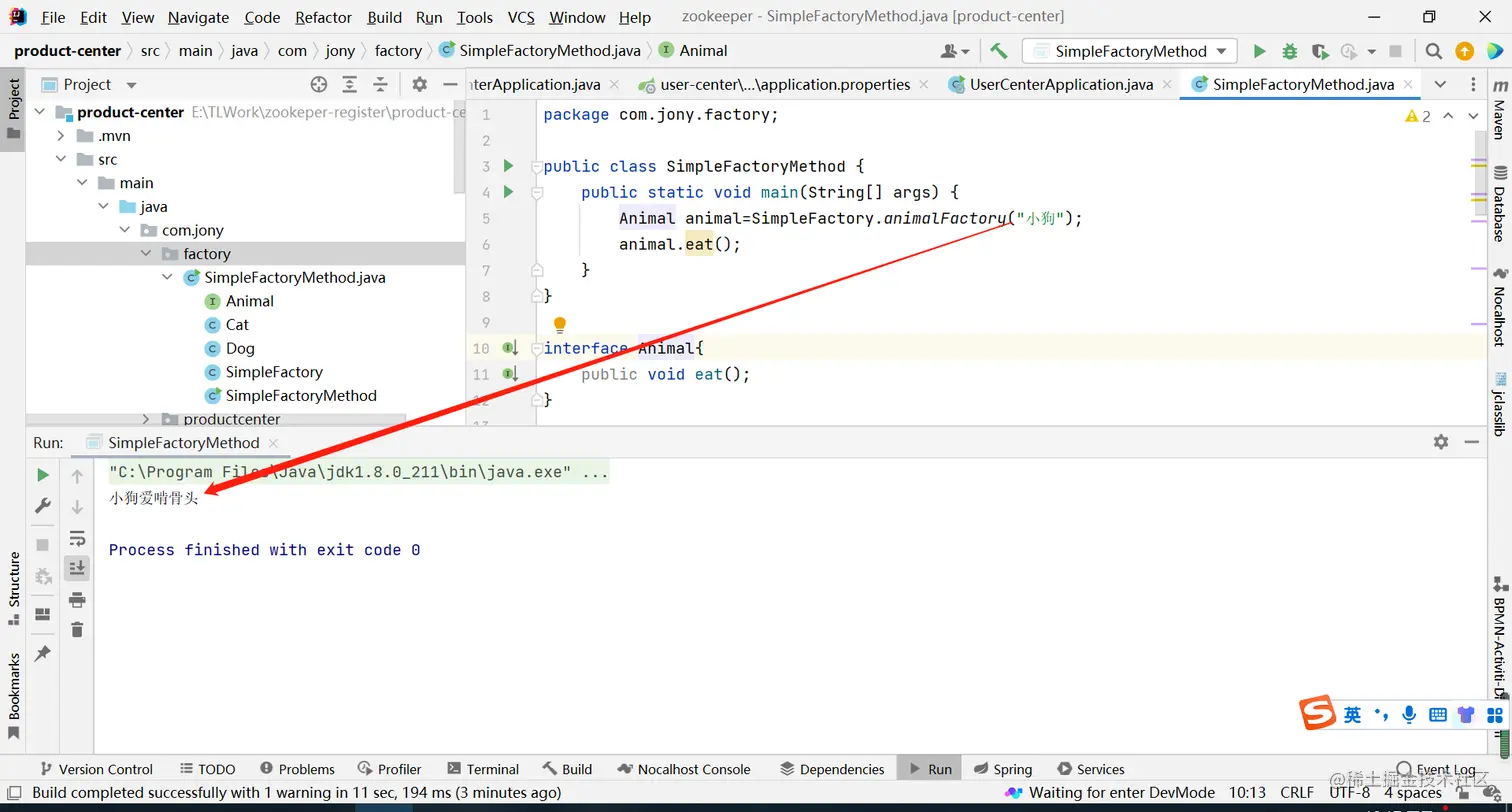
Task: Select Opened File target icon in Project panel
Action: [319, 85]
